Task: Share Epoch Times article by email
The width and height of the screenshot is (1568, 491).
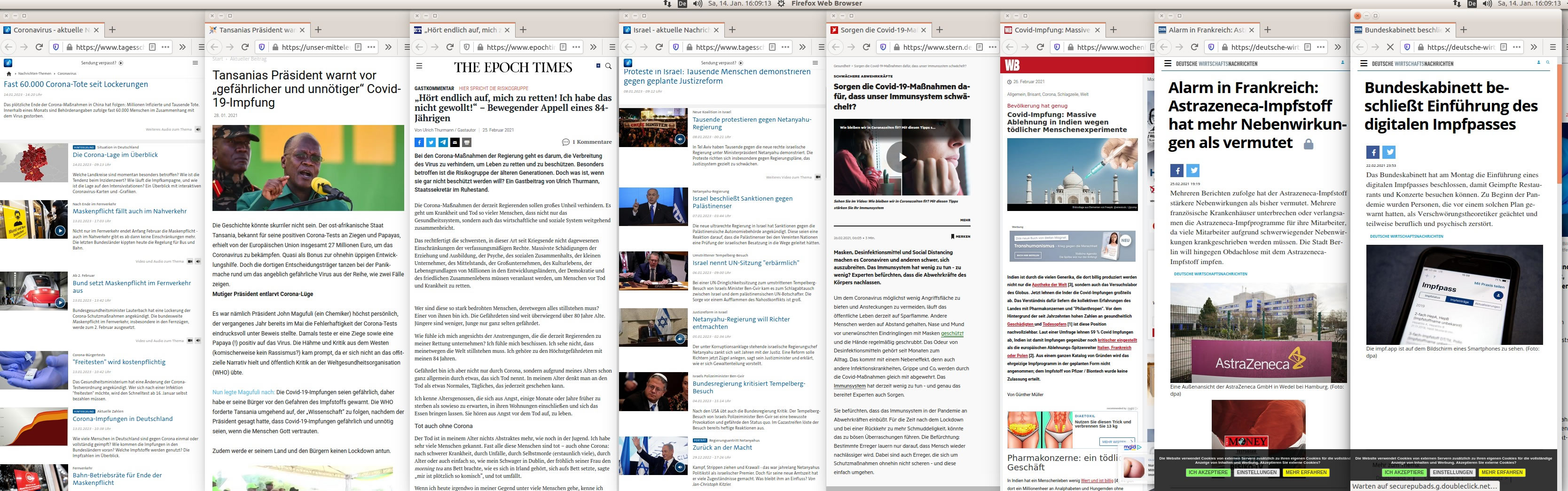Action: (455, 142)
